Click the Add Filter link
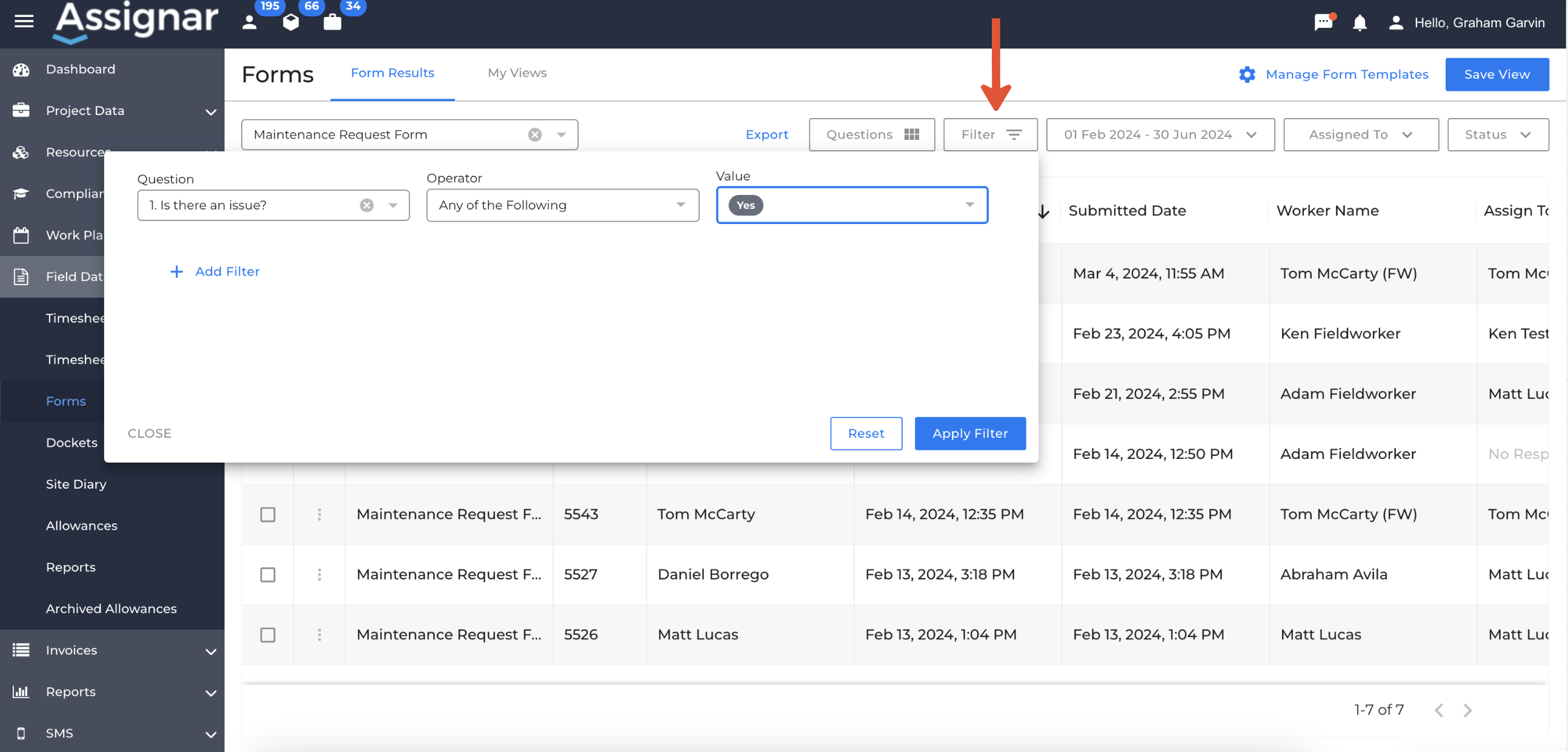 (x=215, y=271)
